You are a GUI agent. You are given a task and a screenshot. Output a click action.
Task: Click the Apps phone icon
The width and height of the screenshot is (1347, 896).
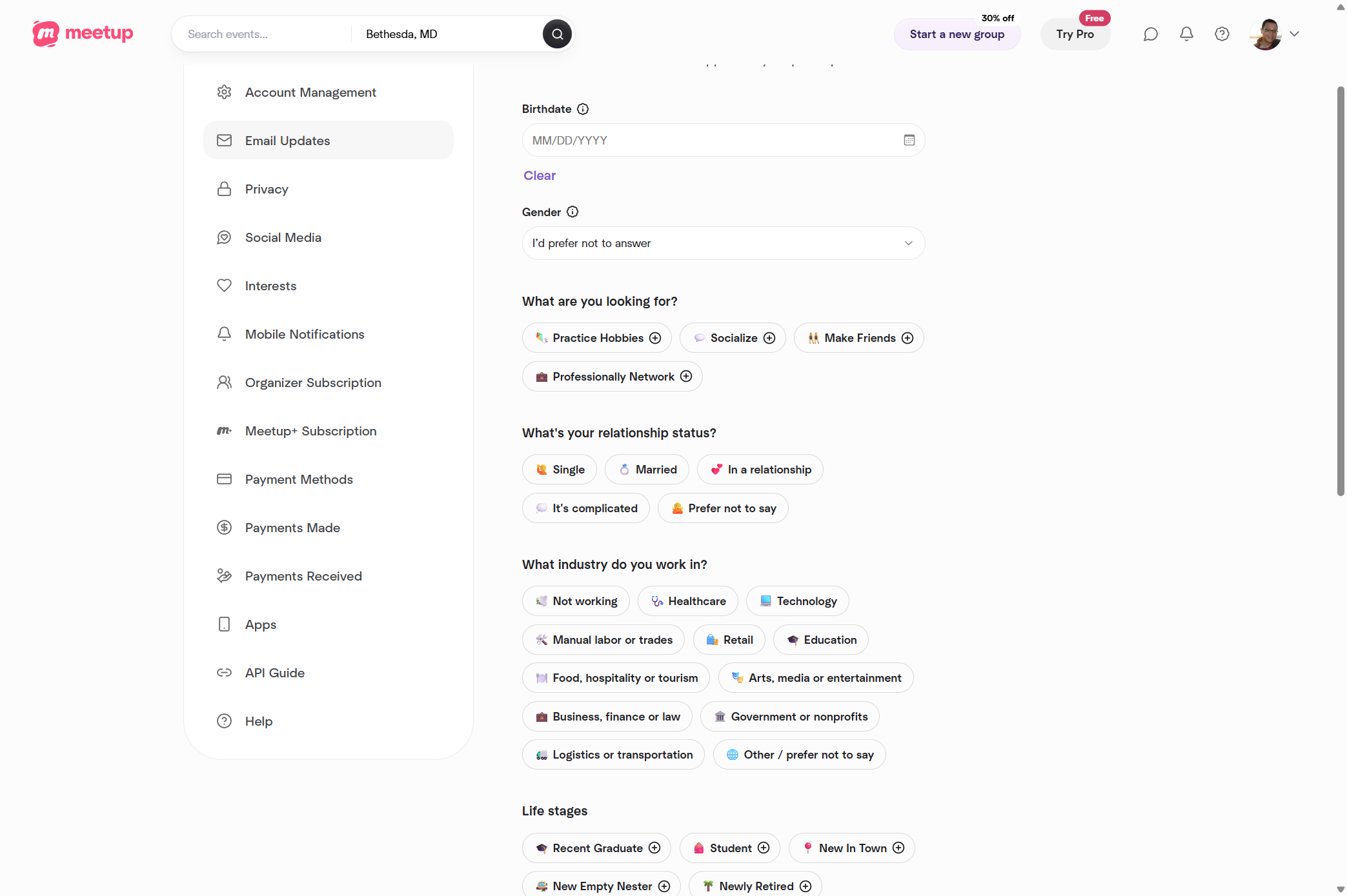pos(224,624)
